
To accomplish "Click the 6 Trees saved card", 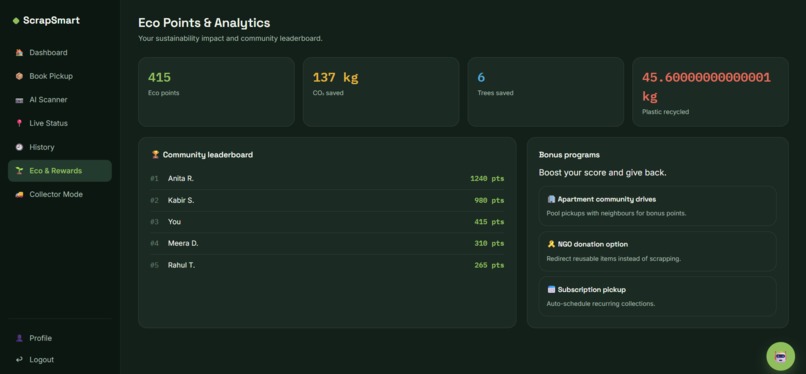I will pos(545,92).
